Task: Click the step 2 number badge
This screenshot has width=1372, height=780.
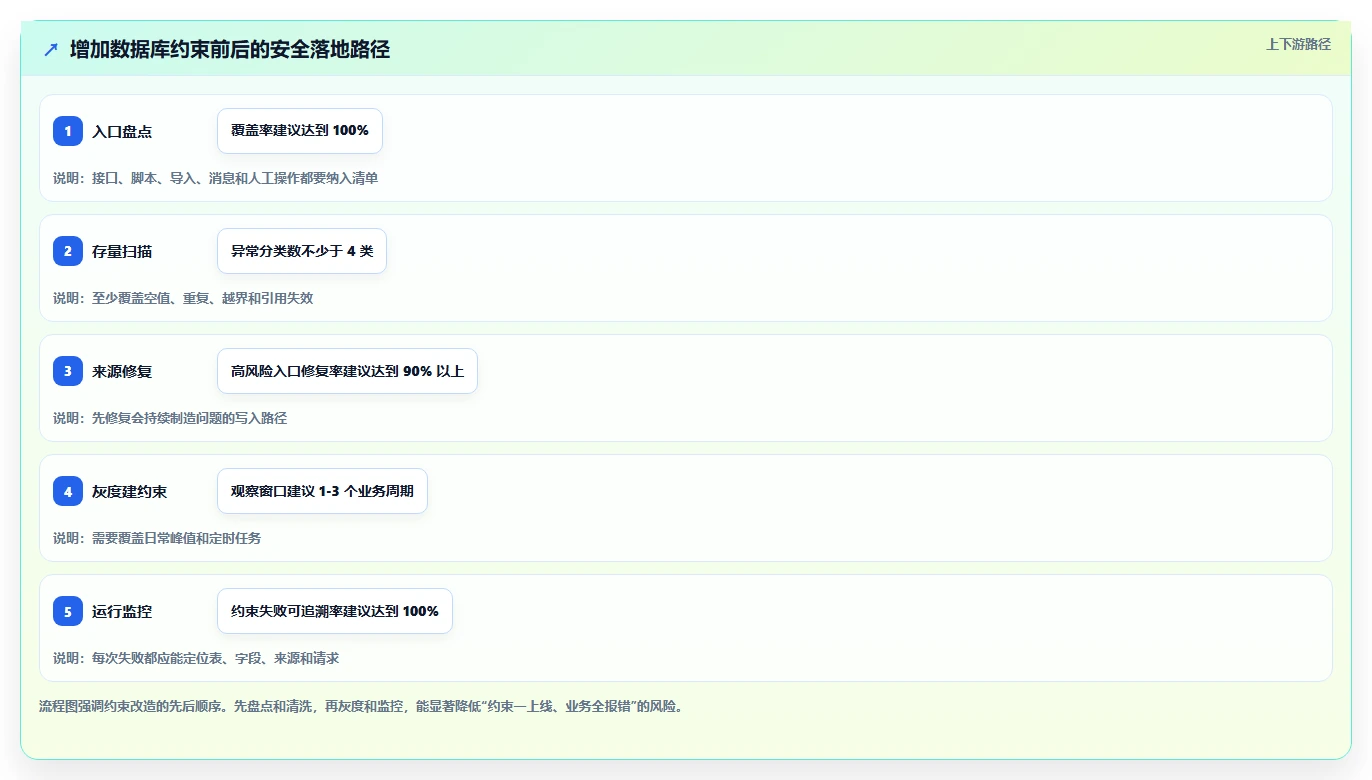Action: click(68, 251)
